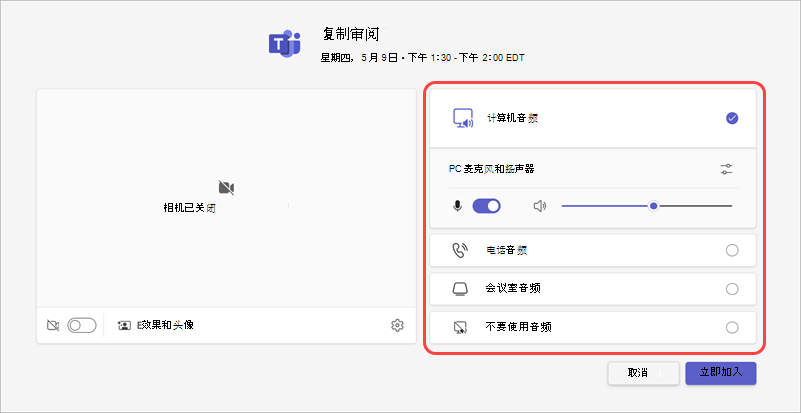
Task: Click the 取消 cancel button
Action: point(643,373)
